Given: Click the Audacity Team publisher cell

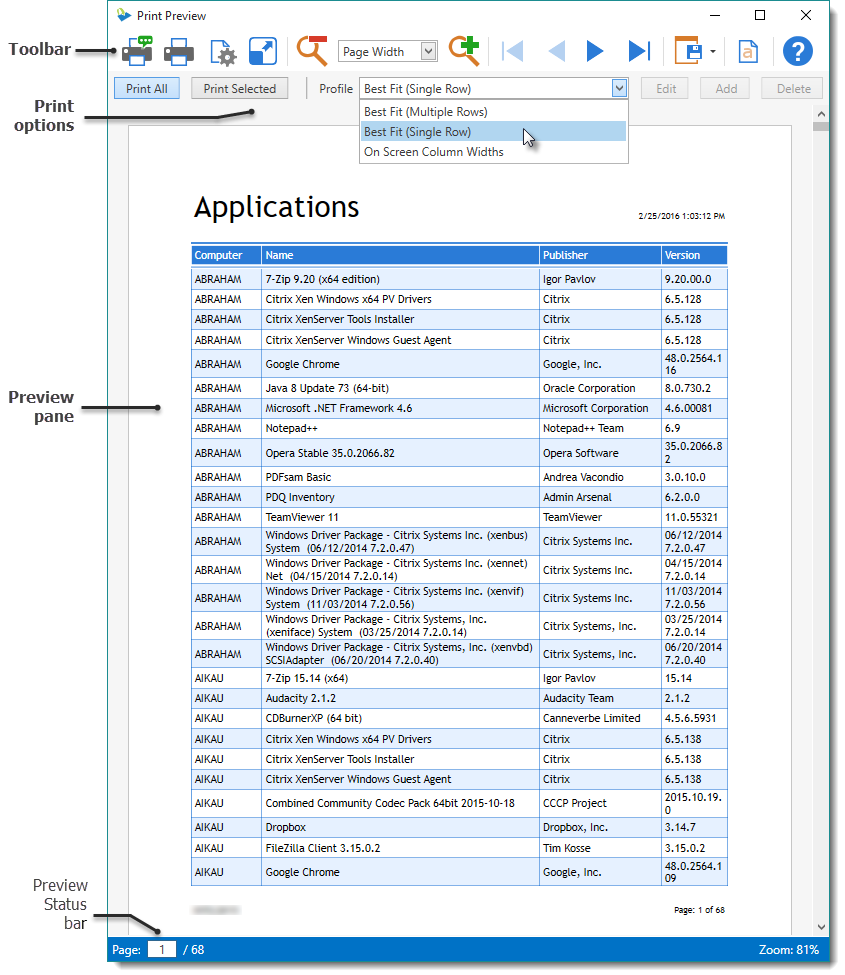Looking at the screenshot, I should [600, 698].
